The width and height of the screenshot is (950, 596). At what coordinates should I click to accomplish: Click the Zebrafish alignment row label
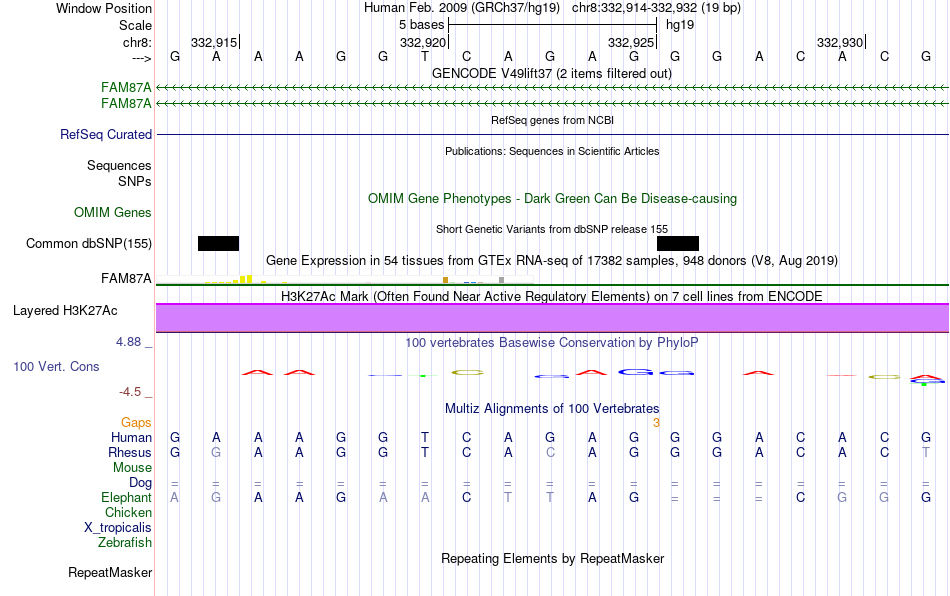pos(125,543)
